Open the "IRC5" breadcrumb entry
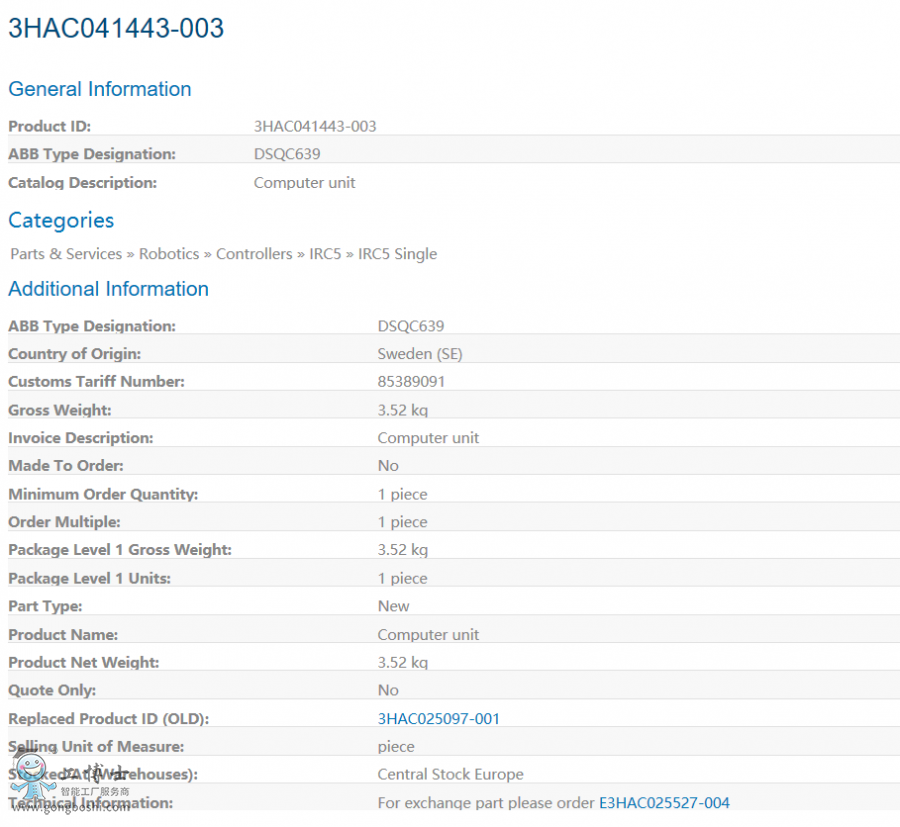The image size is (900, 827). 325,253
